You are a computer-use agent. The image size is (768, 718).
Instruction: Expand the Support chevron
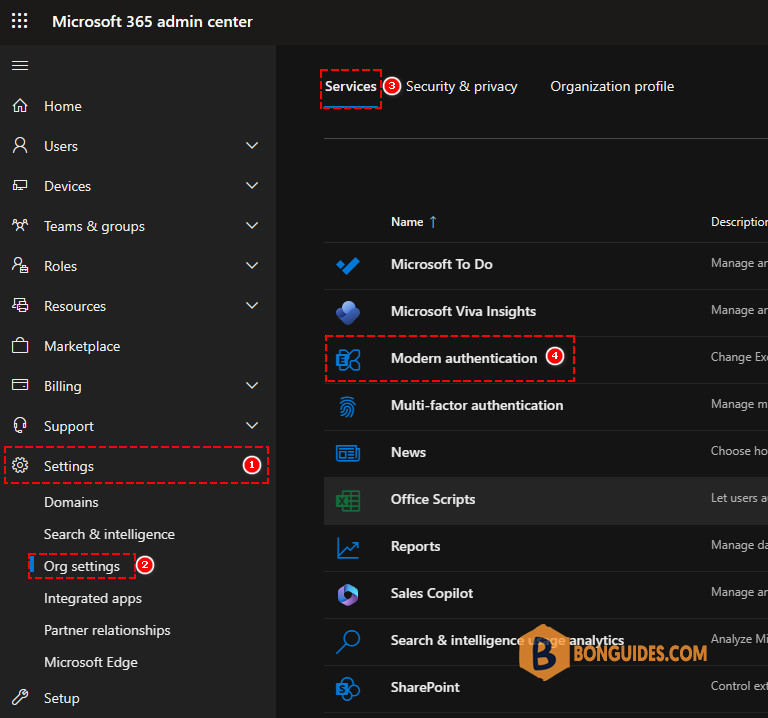(x=252, y=425)
